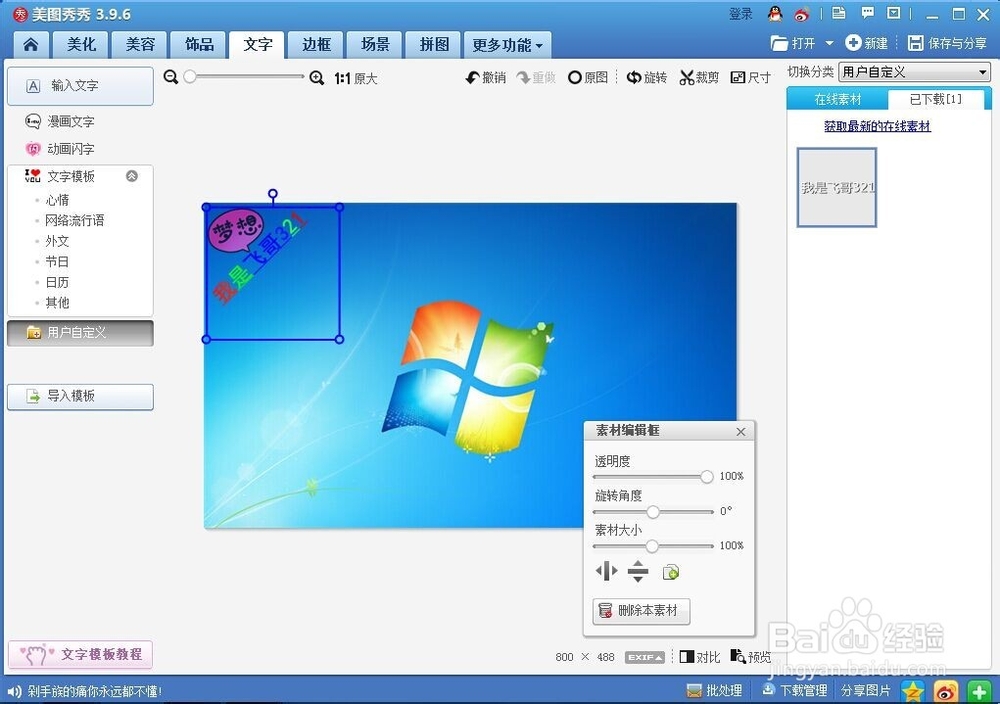Click the 对比 compare button
This screenshot has height=704, width=1000.
pos(700,657)
